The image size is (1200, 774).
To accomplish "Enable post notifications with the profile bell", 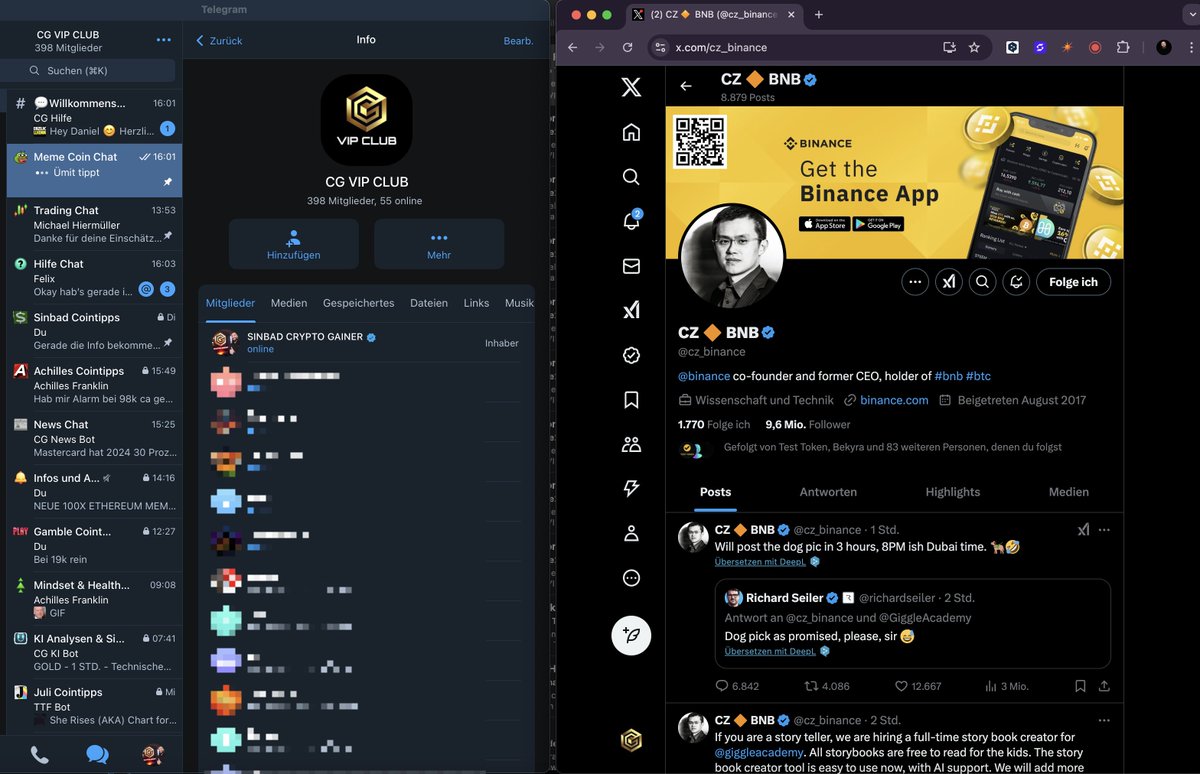I will point(1016,281).
